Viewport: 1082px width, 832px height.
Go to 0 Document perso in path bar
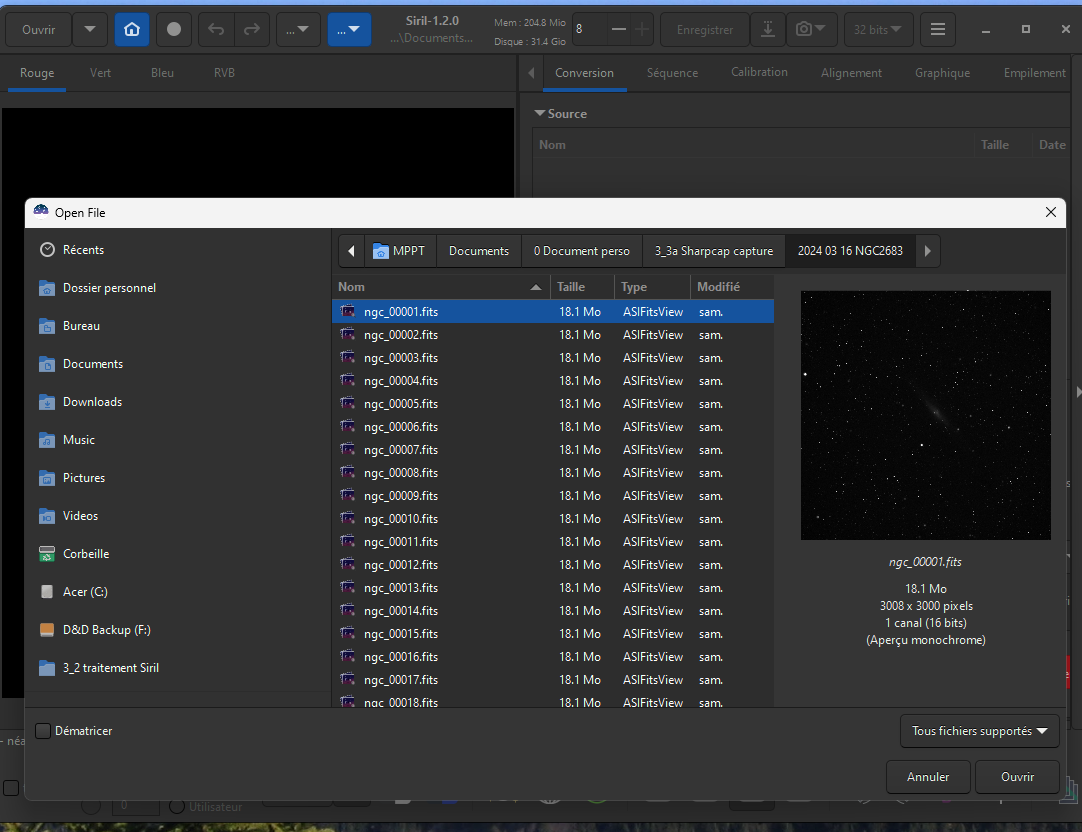[x=582, y=251]
